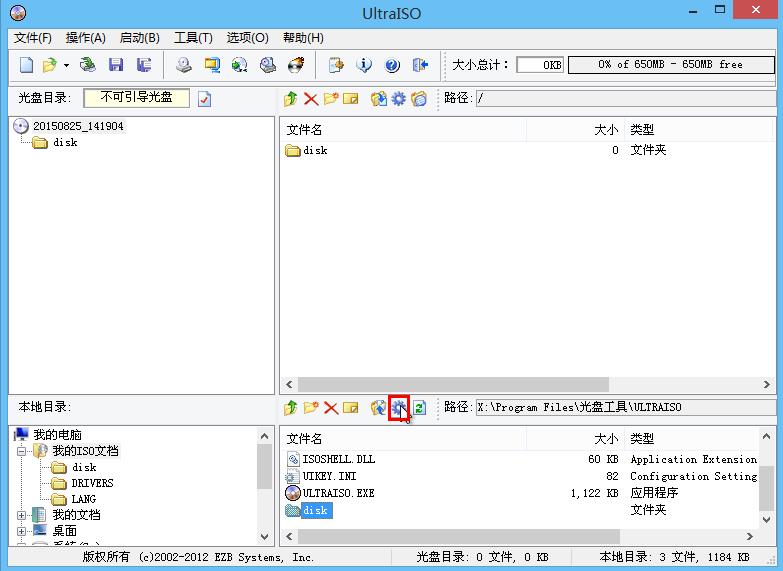Click the 0% of 650MB capacity bar

(x=671, y=64)
